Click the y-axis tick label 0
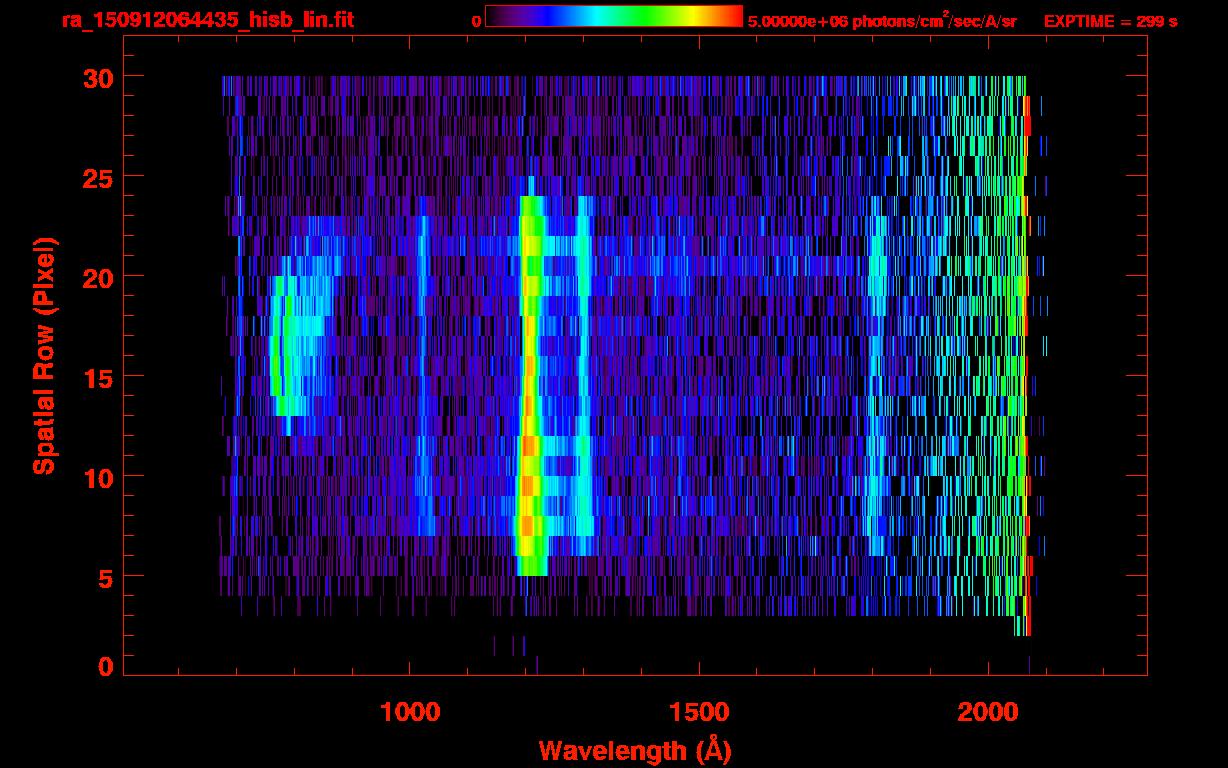 pyautogui.click(x=105, y=666)
